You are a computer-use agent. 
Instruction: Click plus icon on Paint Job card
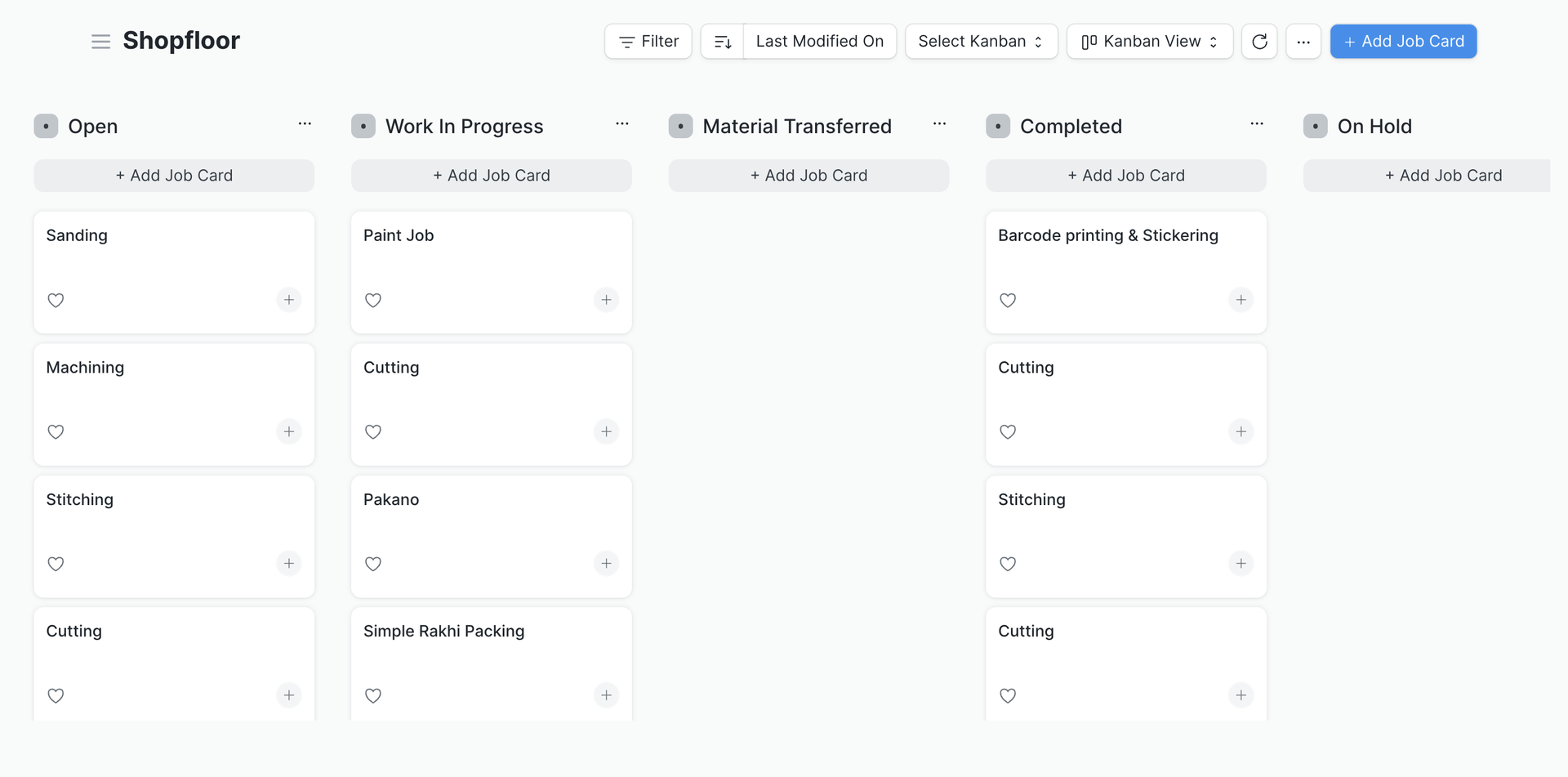pyautogui.click(x=606, y=300)
